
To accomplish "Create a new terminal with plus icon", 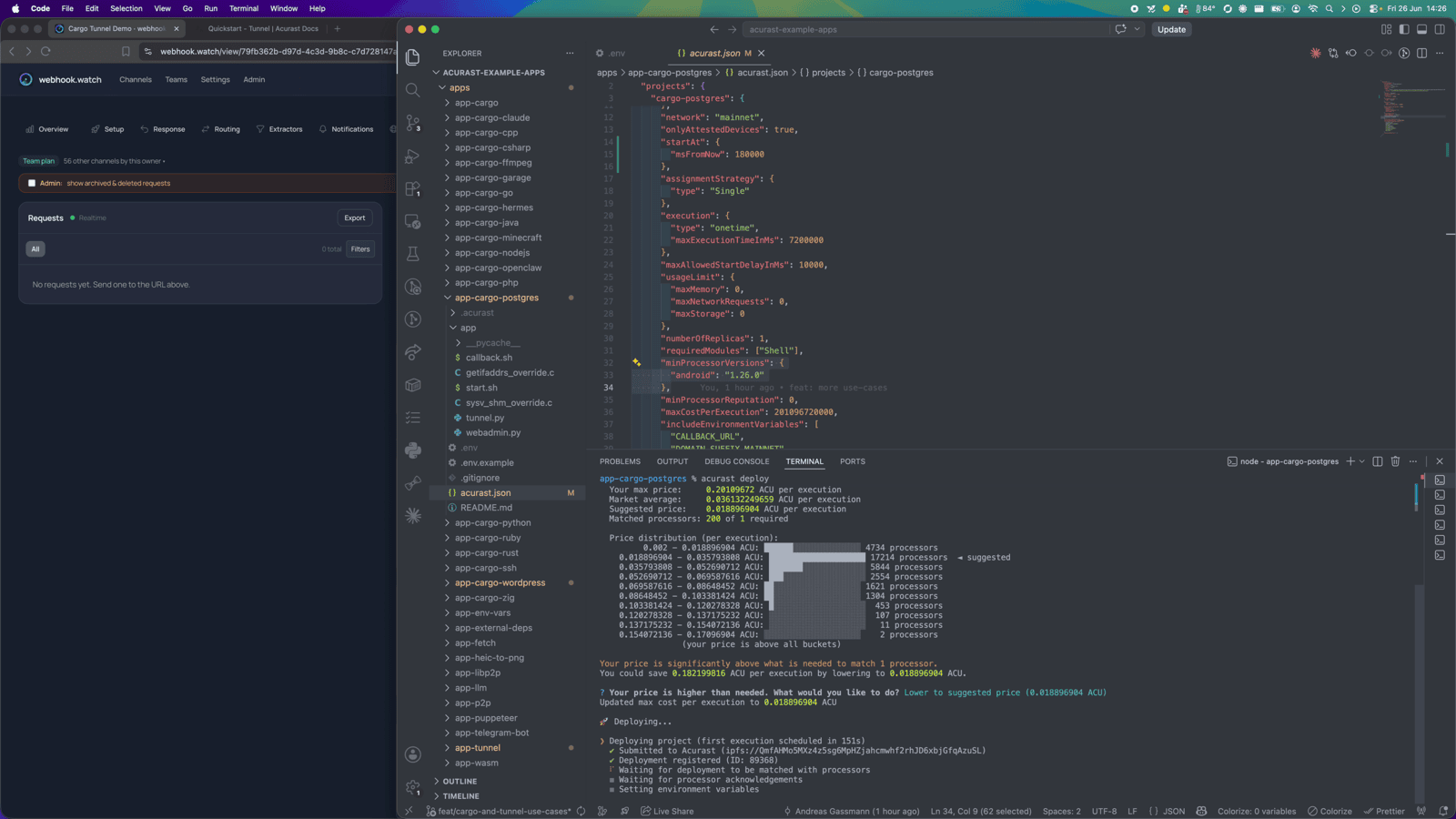I will (x=1350, y=461).
